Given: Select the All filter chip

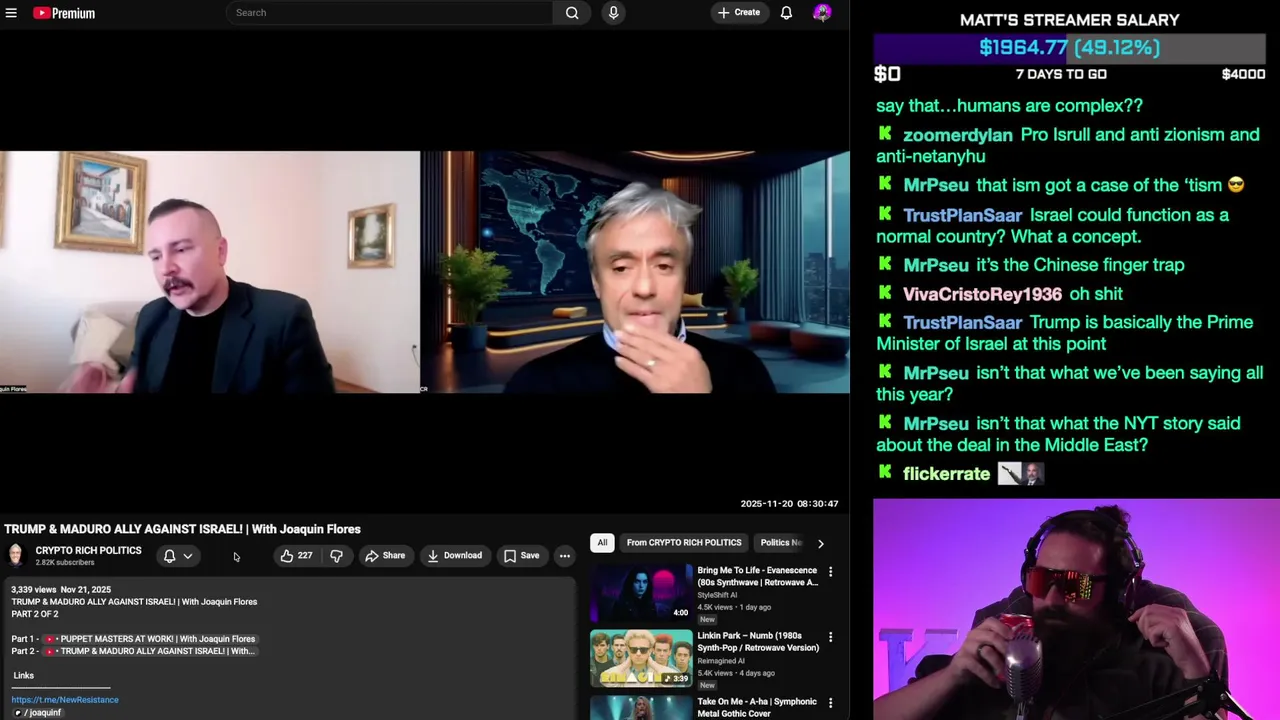Looking at the screenshot, I should click(x=602, y=543).
